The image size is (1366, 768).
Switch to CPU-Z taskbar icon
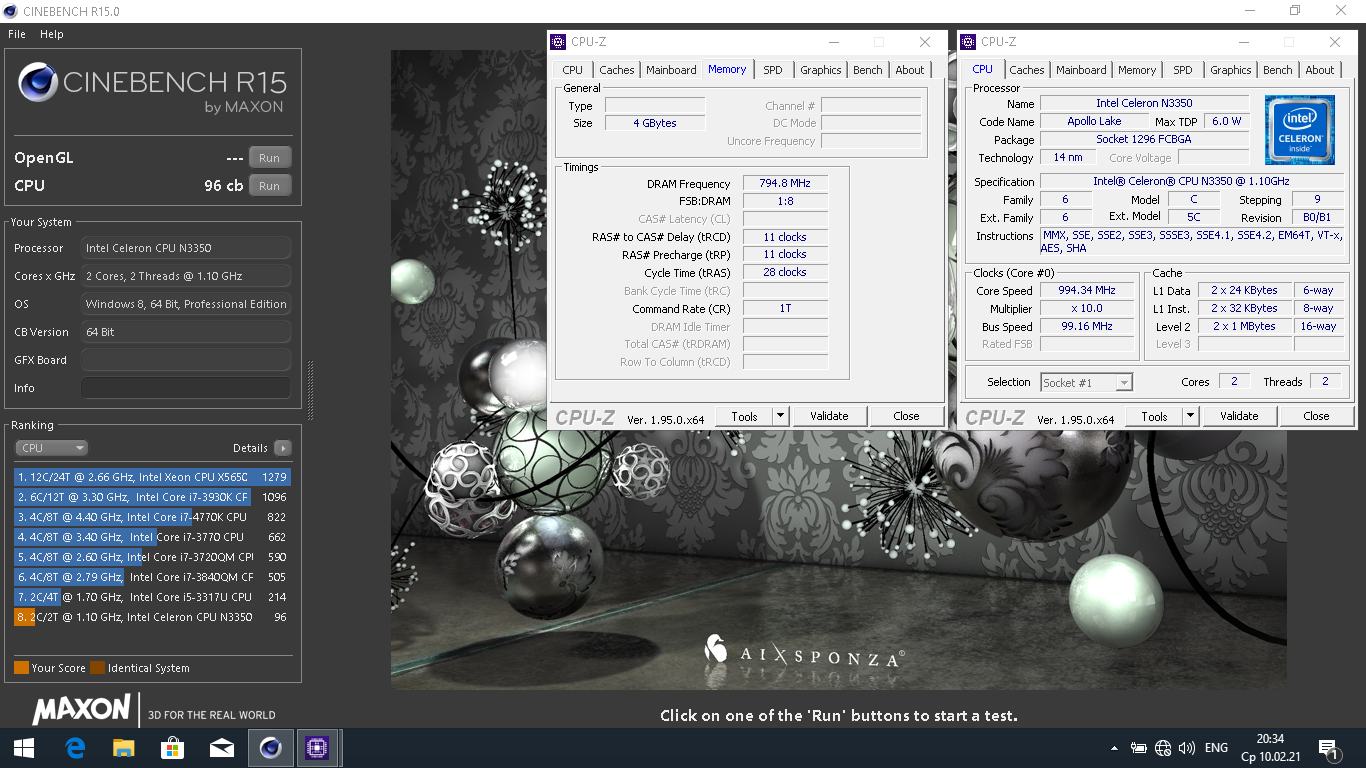[x=318, y=747]
